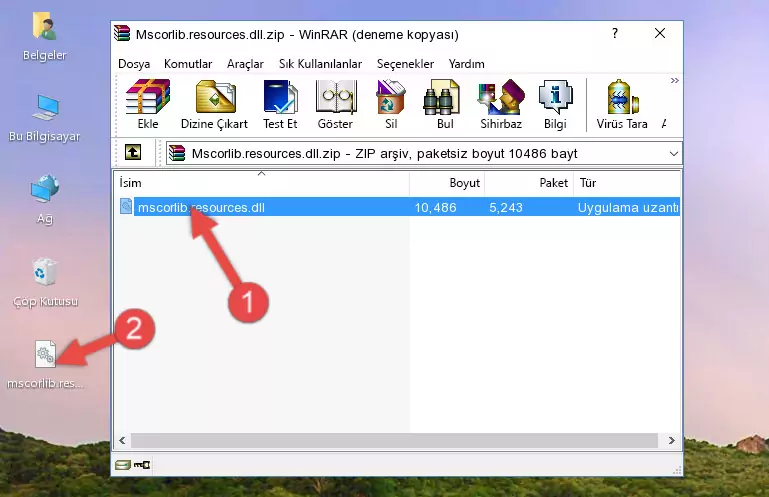Image resolution: width=769 pixels, height=497 pixels.
Task: Click the horizontal scrollbar track
Action: pyautogui.click(x=394, y=440)
